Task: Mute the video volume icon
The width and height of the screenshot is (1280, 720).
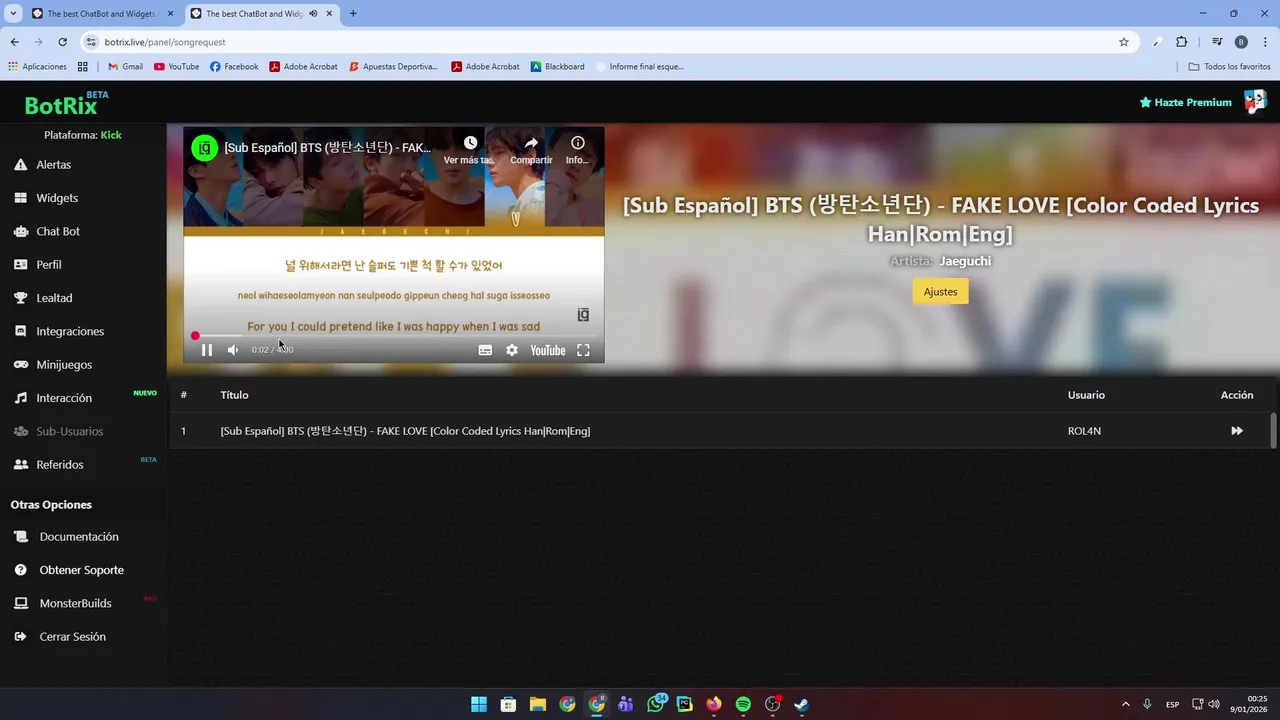Action: (x=233, y=350)
